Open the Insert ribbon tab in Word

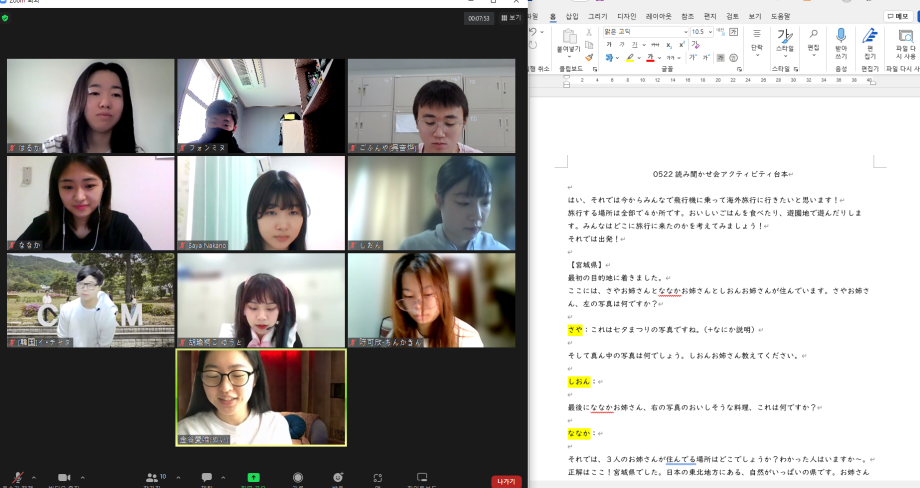click(572, 16)
